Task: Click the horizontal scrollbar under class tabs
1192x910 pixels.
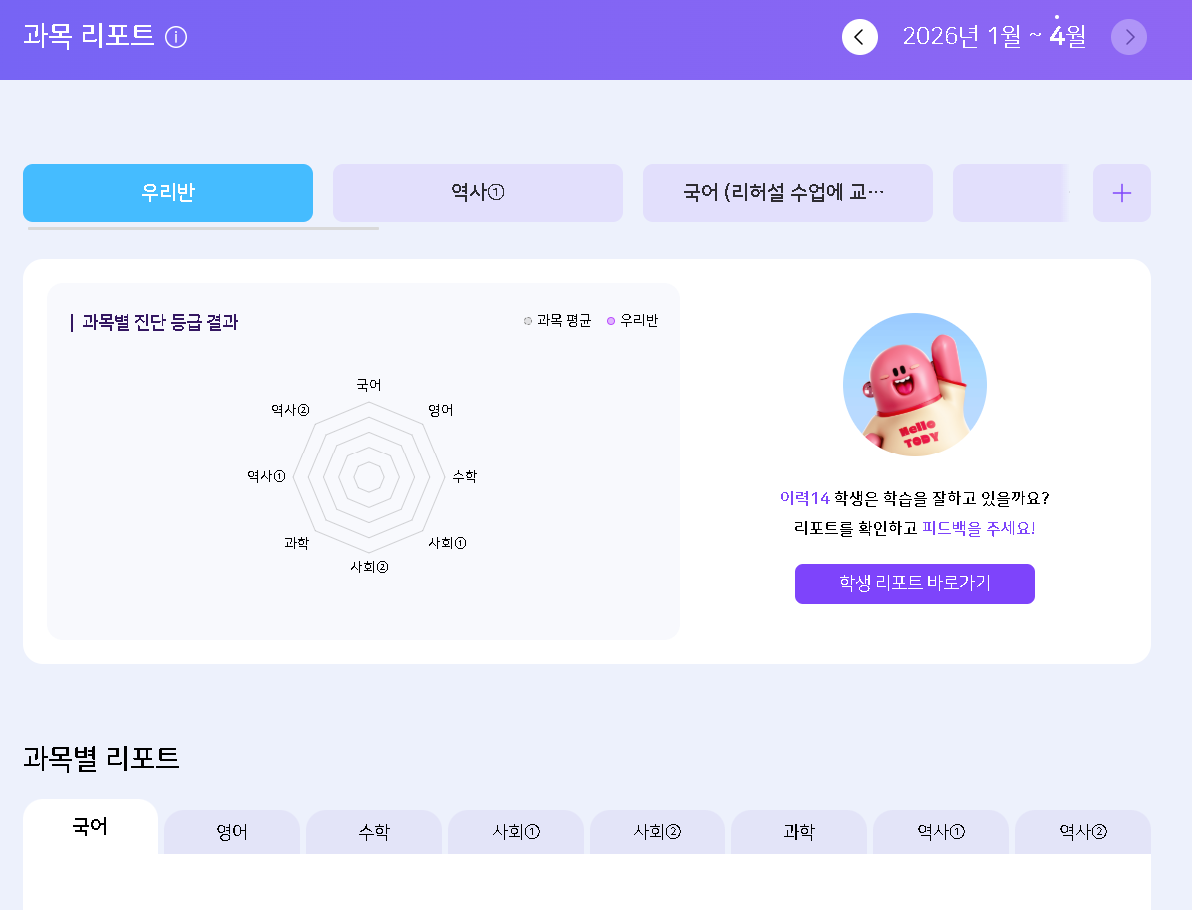Action: click(x=203, y=228)
